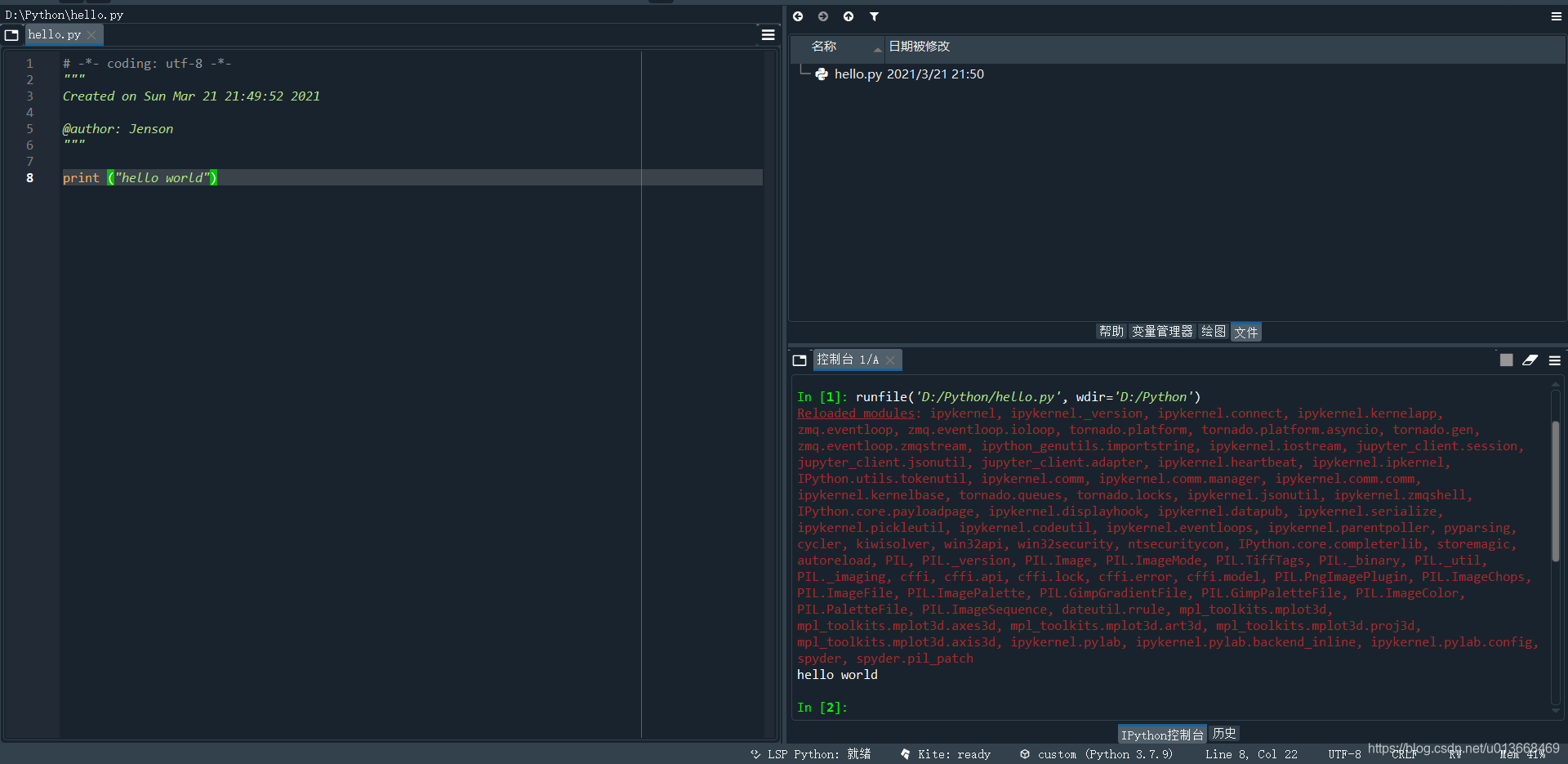Switch to IPython控制台 tab

(1162, 735)
